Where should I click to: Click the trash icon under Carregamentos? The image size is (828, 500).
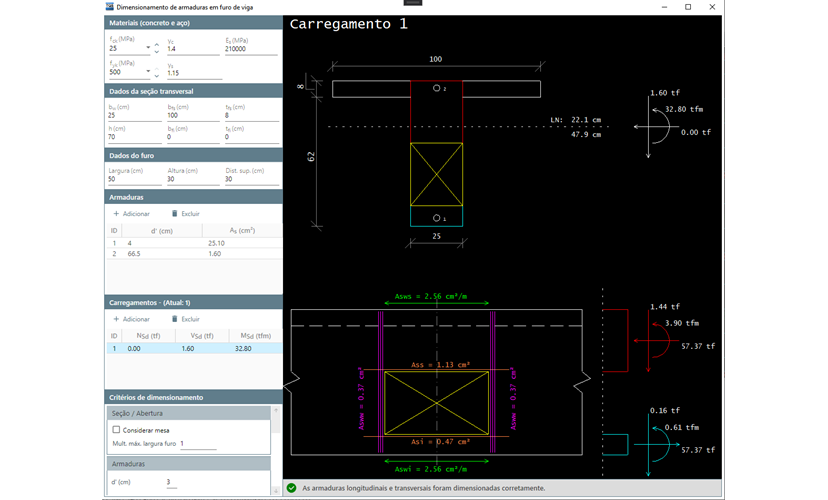(175, 319)
